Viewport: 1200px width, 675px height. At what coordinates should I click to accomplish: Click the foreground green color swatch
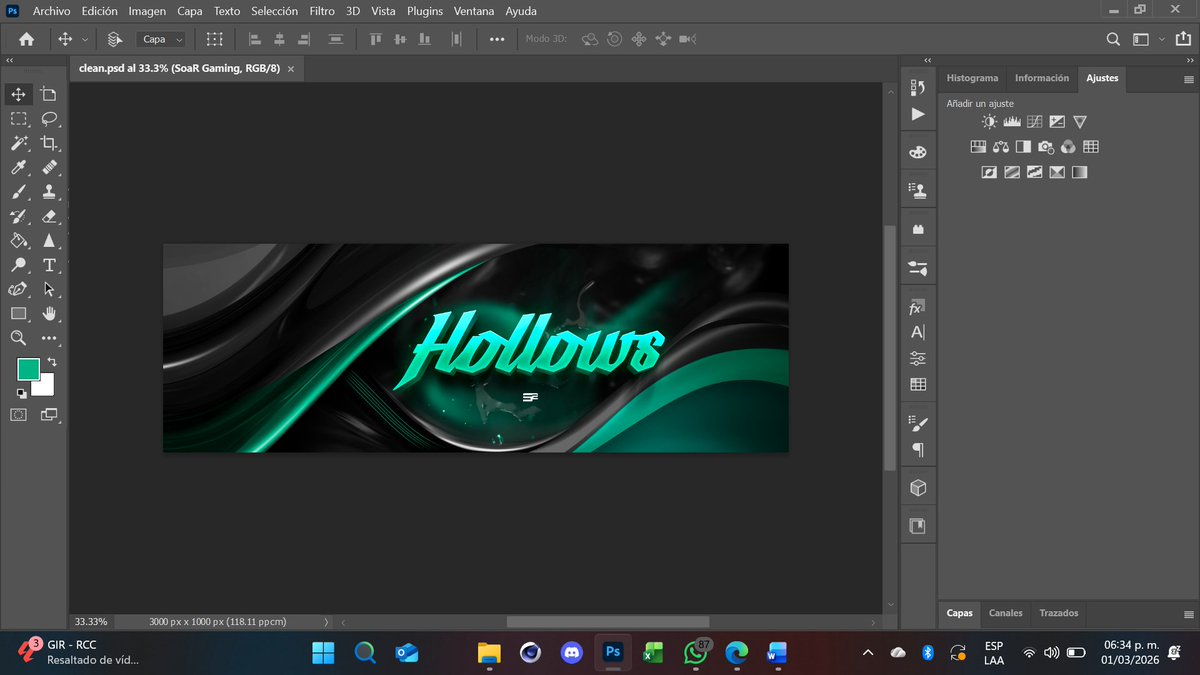click(x=27, y=369)
